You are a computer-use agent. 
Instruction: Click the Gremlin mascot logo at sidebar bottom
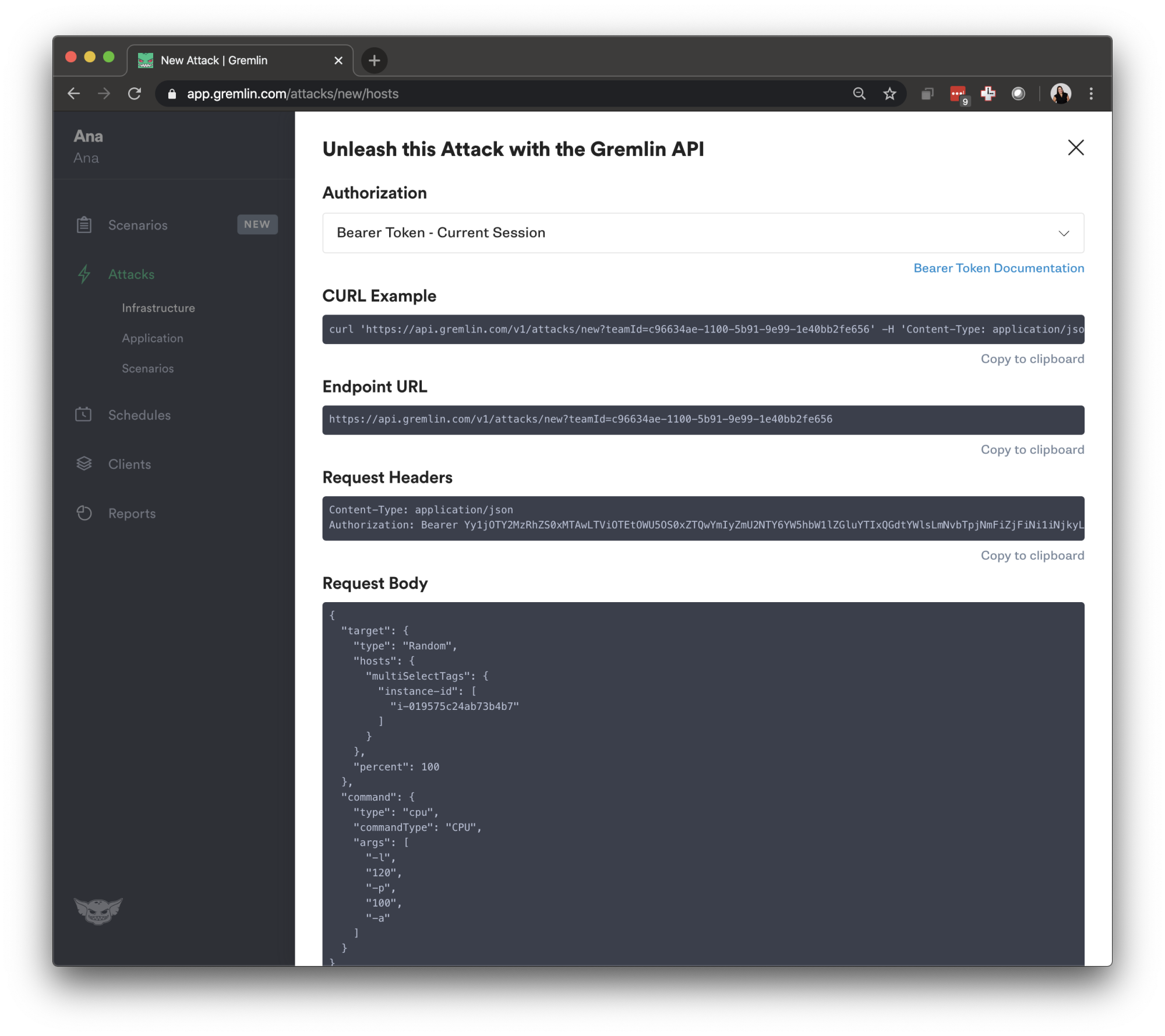(x=98, y=912)
